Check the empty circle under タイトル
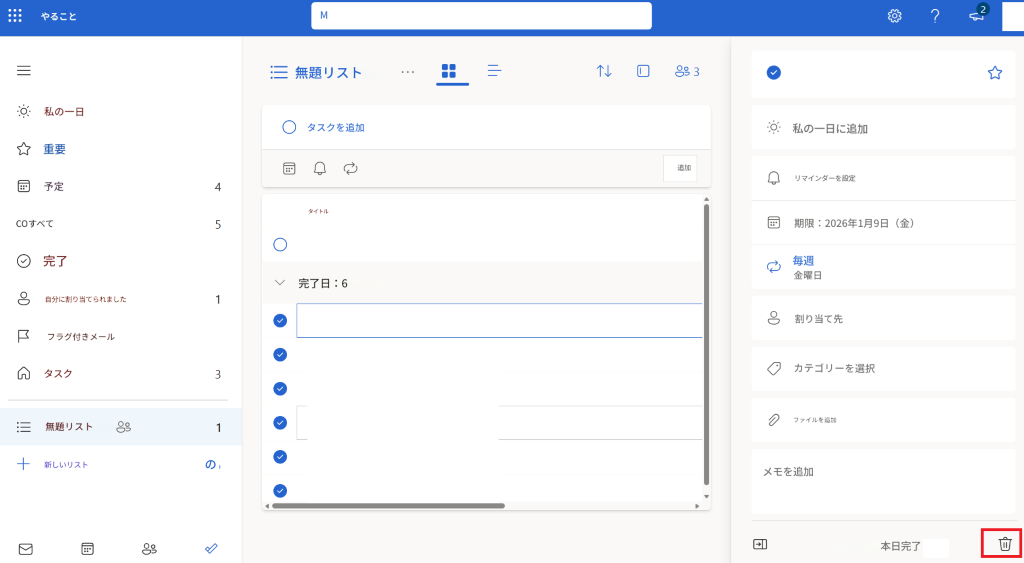This screenshot has width=1024, height=563. tap(280, 245)
